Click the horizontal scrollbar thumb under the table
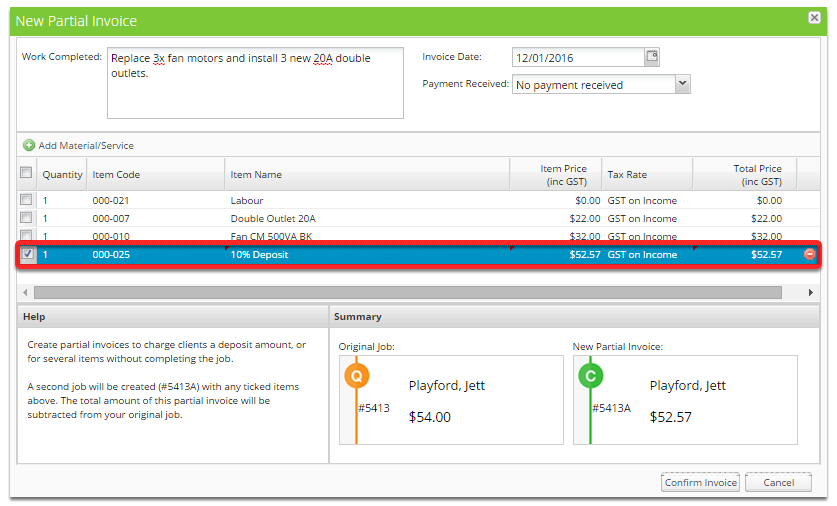 click(x=408, y=292)
